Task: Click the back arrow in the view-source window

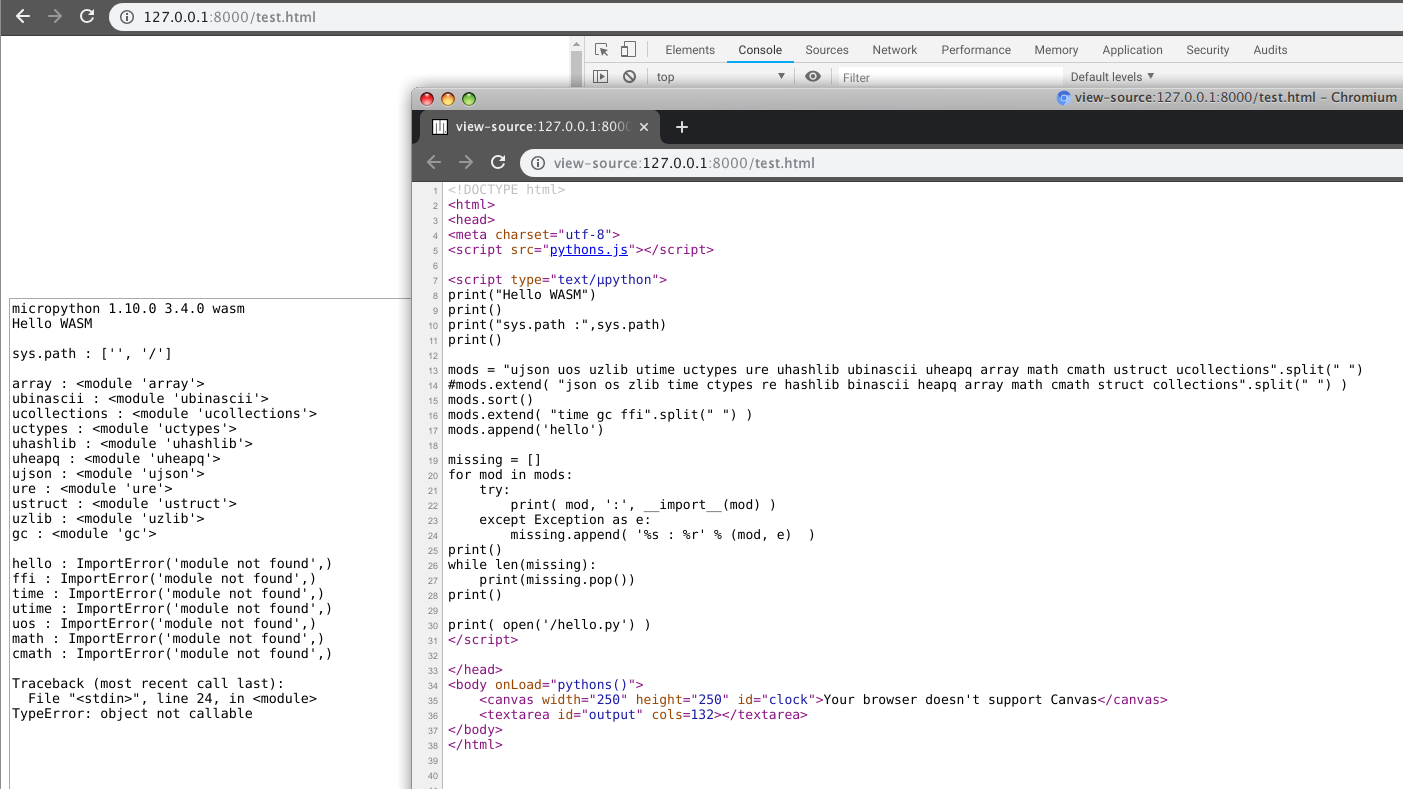Action: (433, 162)
